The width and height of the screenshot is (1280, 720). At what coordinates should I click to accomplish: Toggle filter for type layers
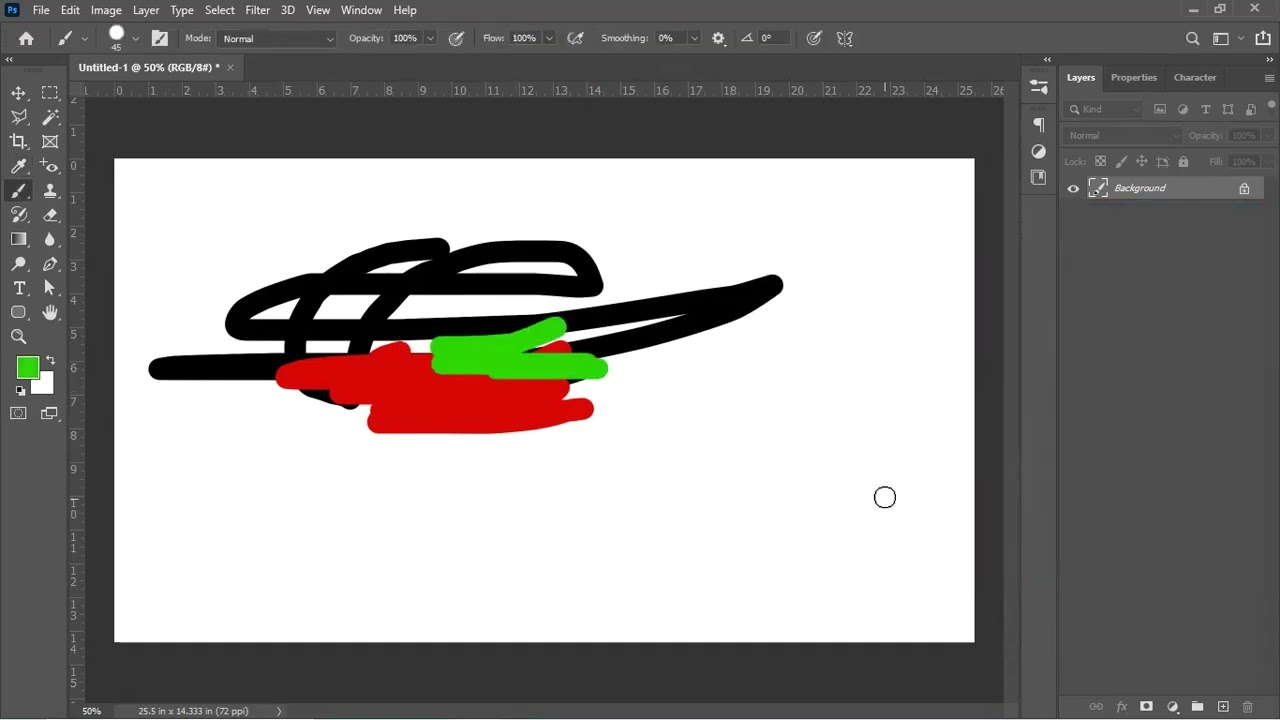coord(1205,109)
